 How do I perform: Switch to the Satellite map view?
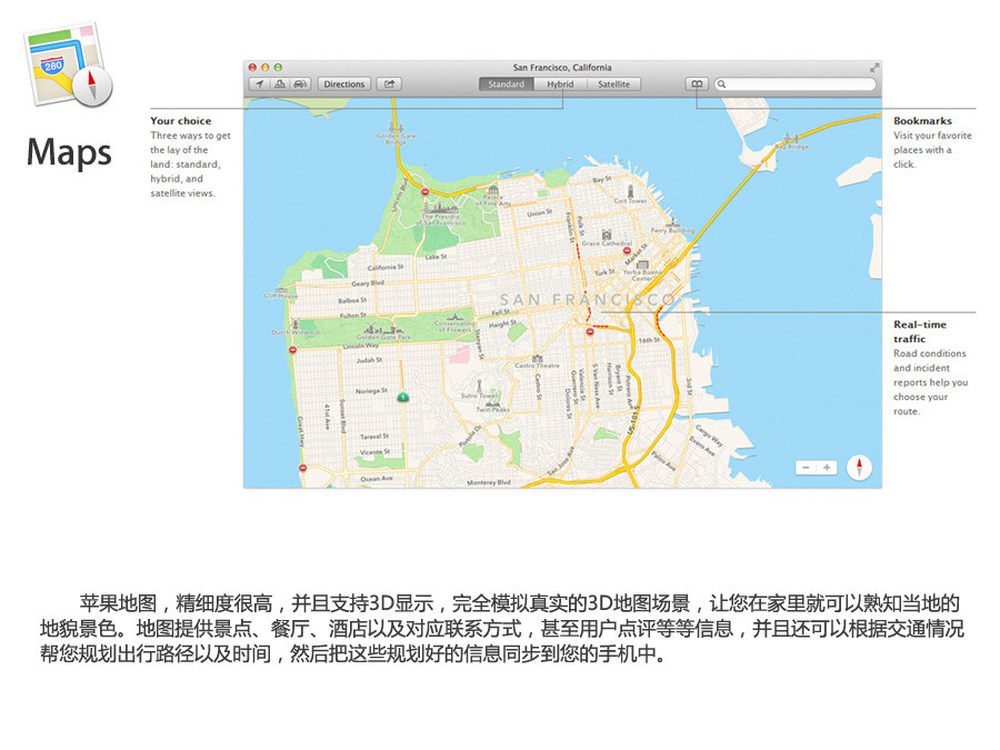point(614,84)
